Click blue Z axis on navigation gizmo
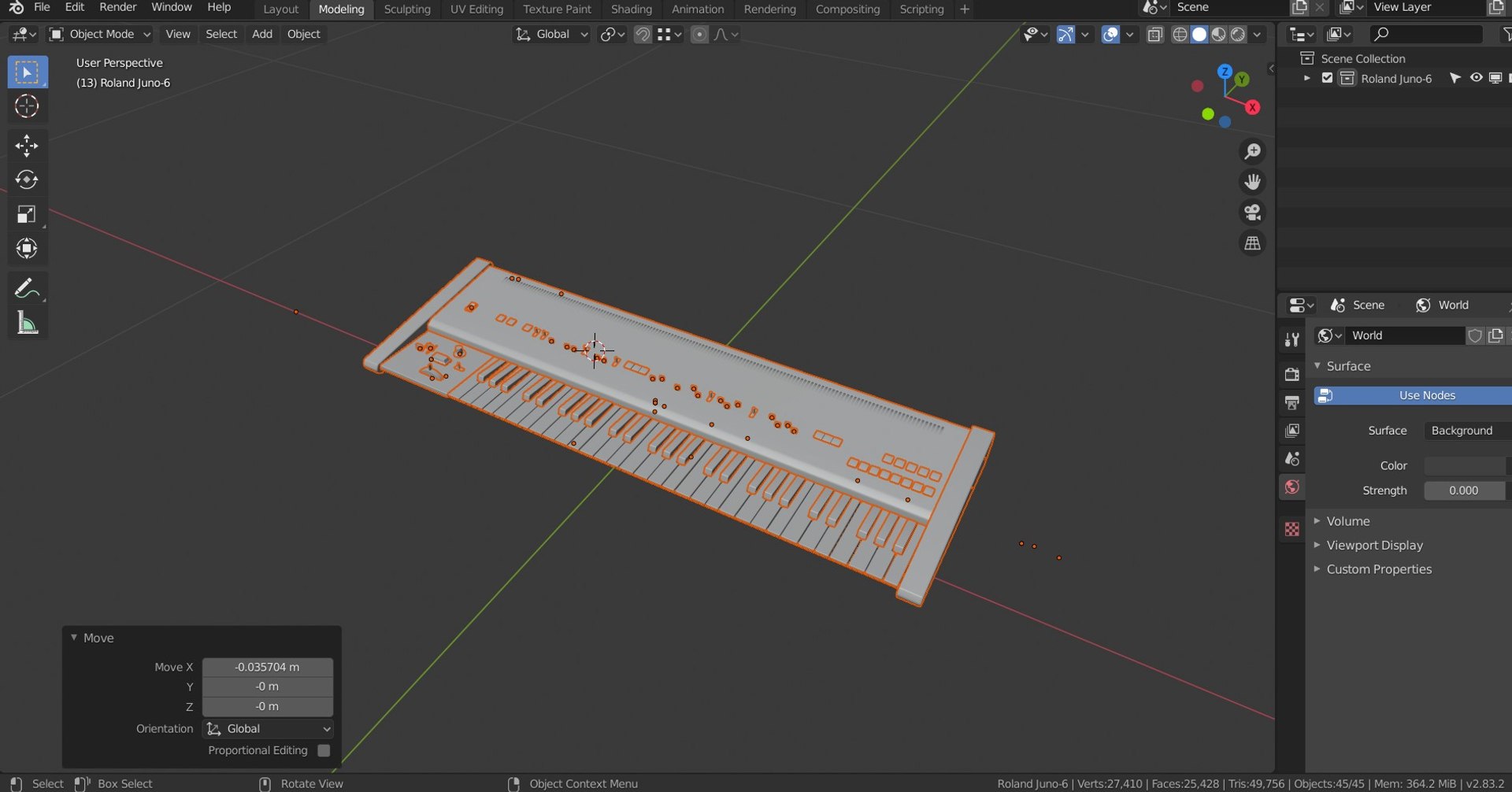The image size is (1512, 792). [x=1225, y=72]
